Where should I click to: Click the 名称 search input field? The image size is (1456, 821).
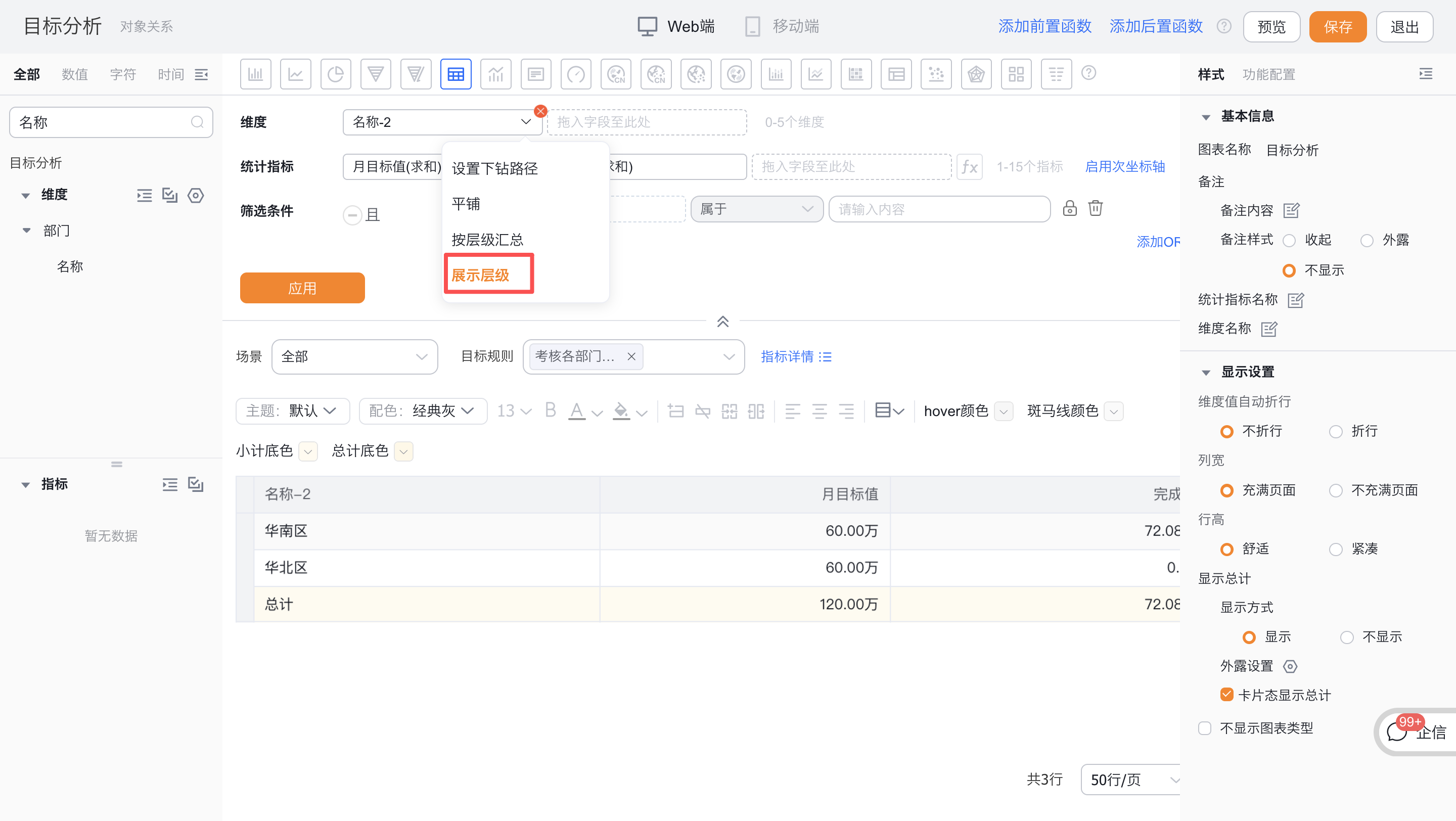pyautogui.click(x=102, y=122)
